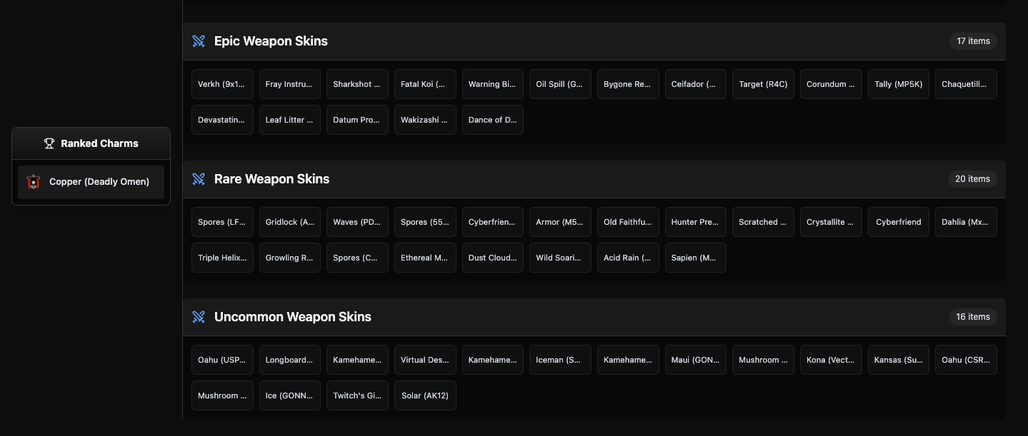Collapse the Epic Weapon Skins section header
This screenshot has width=1028, height=436.
pos(594,41)
